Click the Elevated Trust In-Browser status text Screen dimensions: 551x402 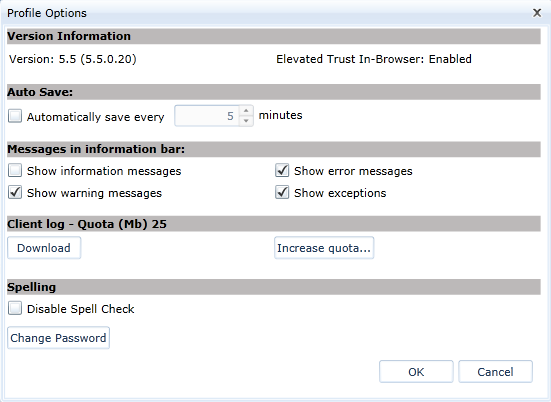(374, 59)
